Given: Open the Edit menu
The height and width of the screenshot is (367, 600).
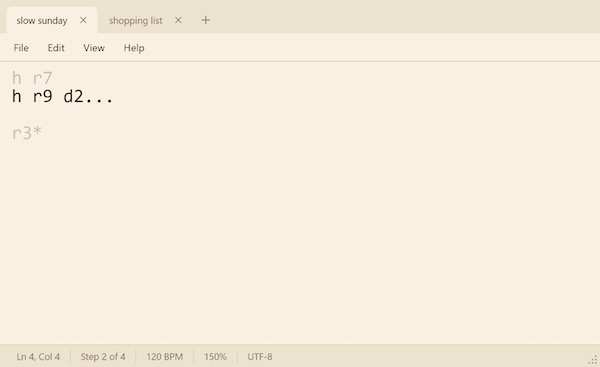Looking at the screenshot, I should [56, 48].
